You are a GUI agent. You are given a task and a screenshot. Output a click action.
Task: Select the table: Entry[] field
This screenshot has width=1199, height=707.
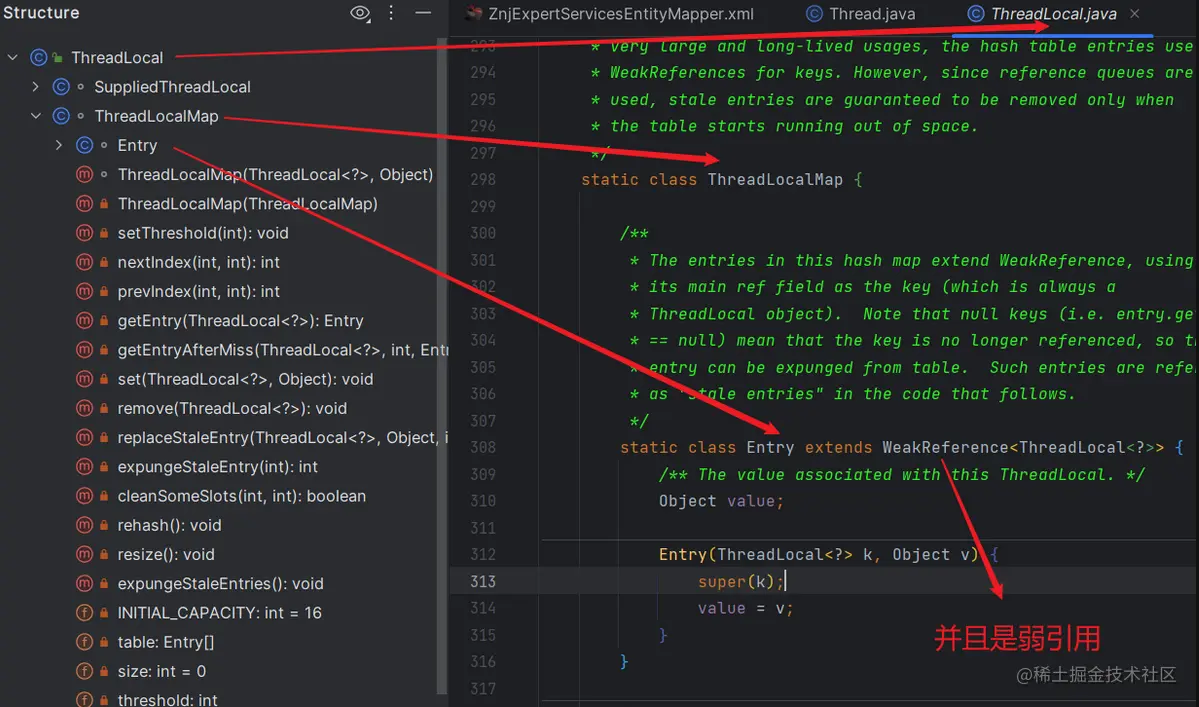(x=165, y=642)
